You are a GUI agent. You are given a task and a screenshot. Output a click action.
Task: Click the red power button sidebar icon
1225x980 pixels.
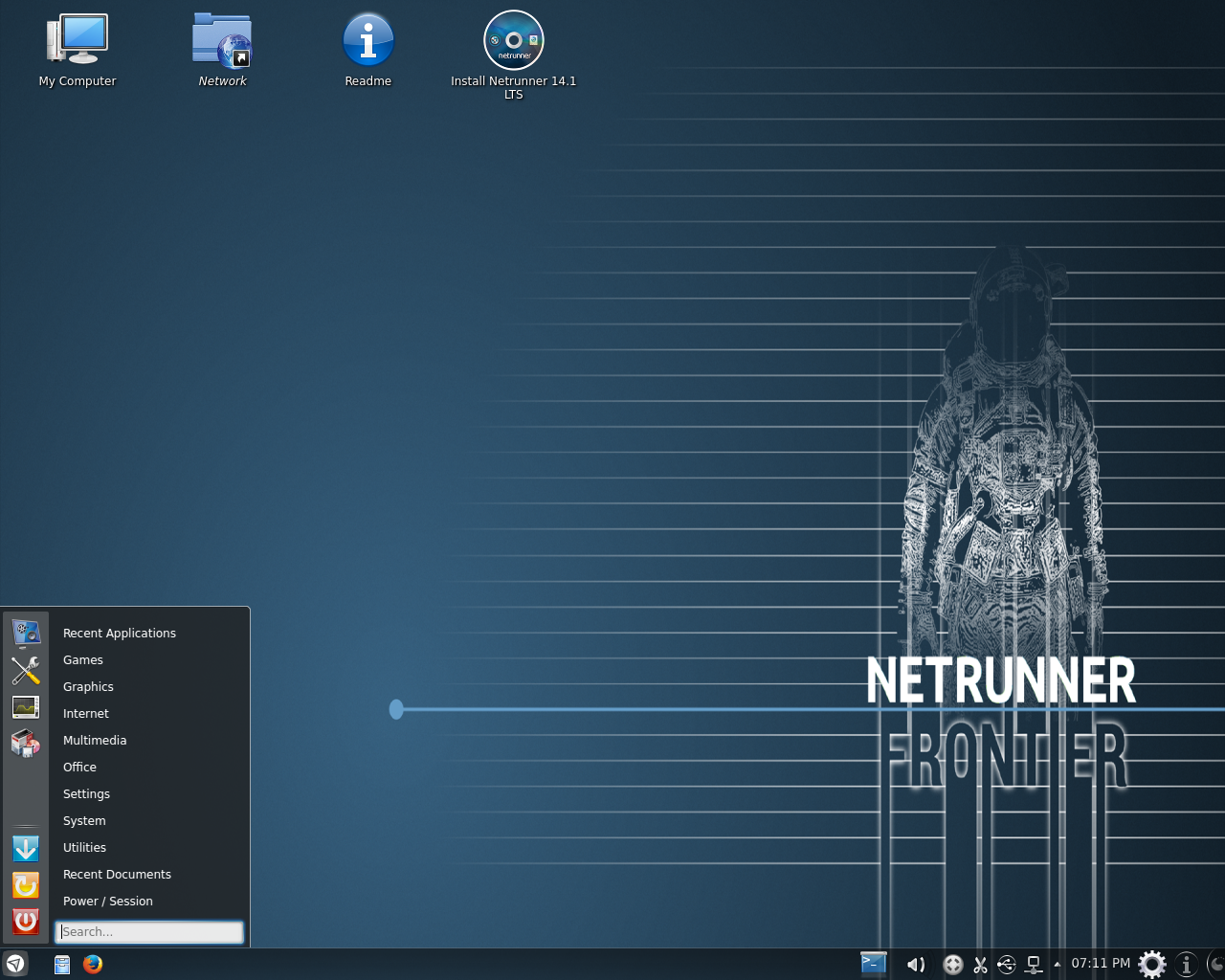coord(26,922)
